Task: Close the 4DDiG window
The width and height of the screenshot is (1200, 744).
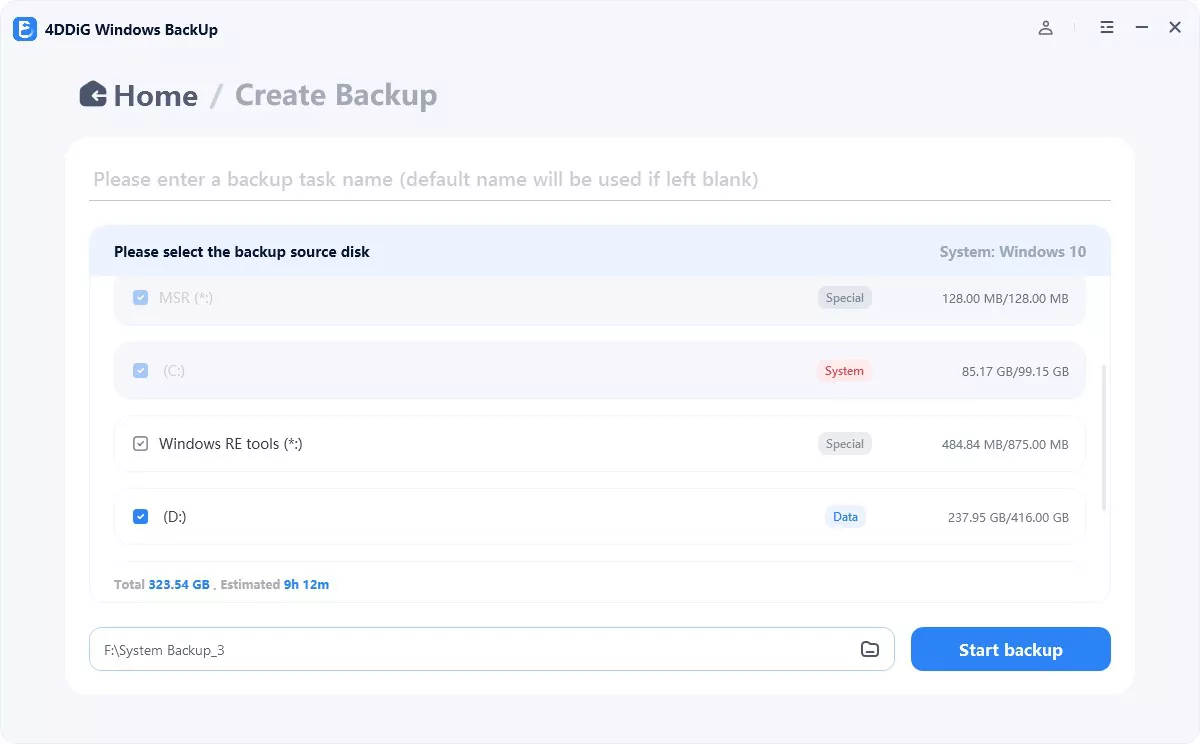Action: 1175,28
